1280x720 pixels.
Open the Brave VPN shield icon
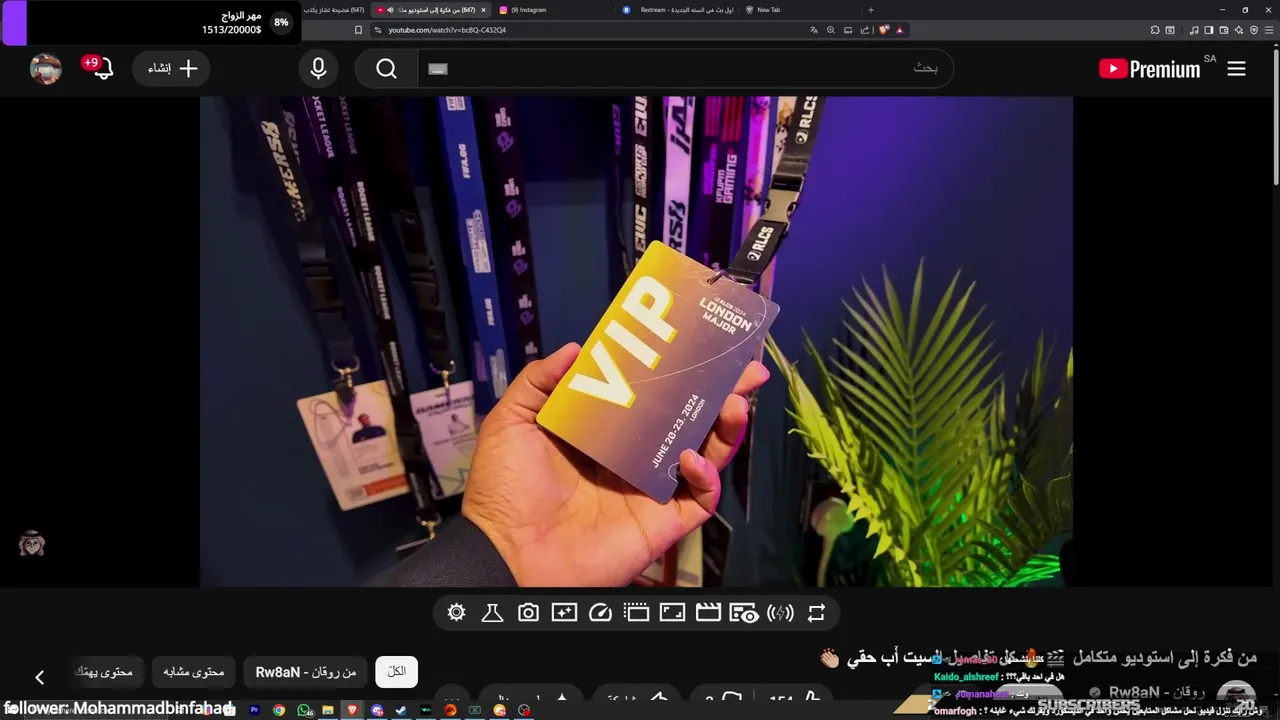click(1254, 30)
